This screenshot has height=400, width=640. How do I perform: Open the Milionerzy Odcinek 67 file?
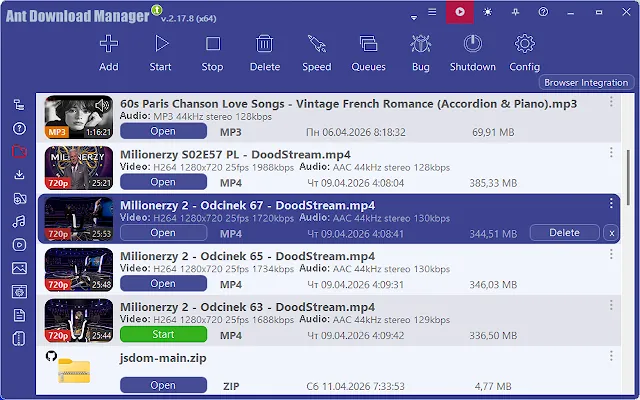[x=163, y=233]
